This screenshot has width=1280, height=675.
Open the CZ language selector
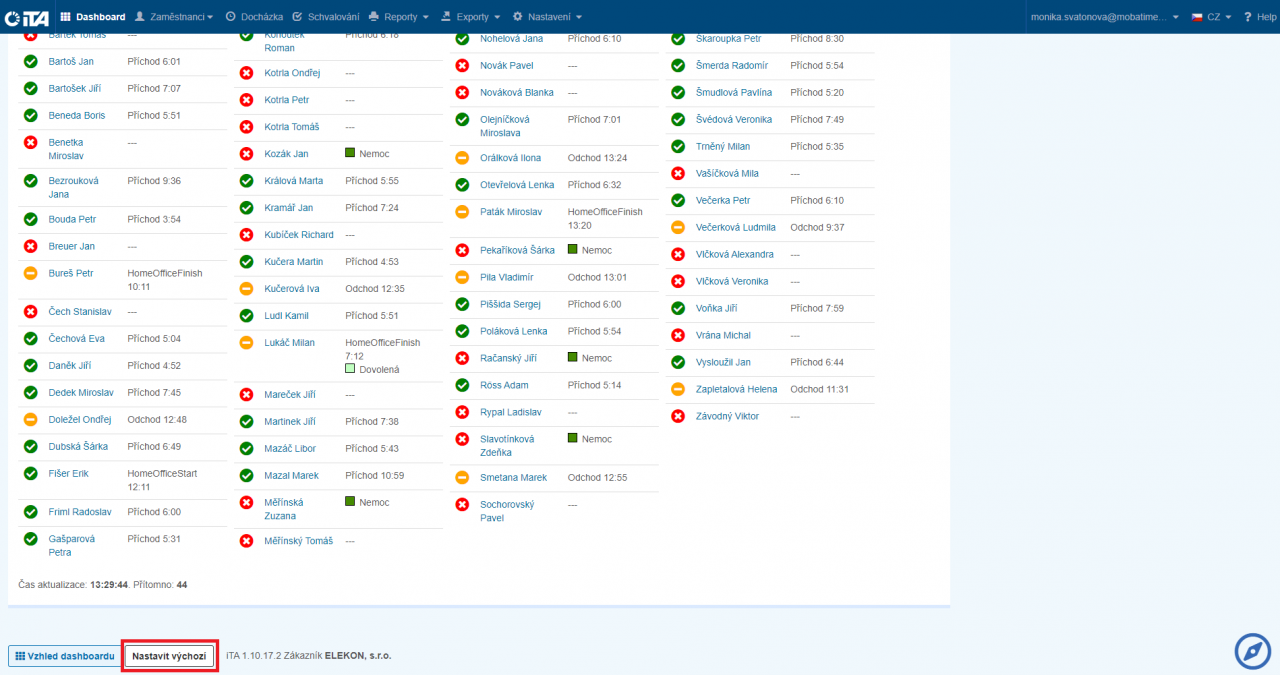1211,17
